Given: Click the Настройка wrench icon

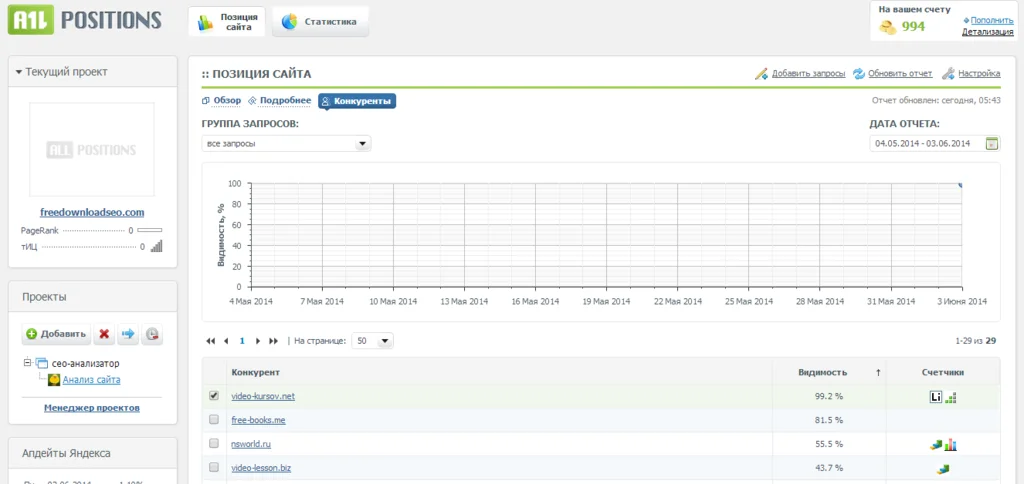Looking at the screenshot, I should [x=949, y=73].
